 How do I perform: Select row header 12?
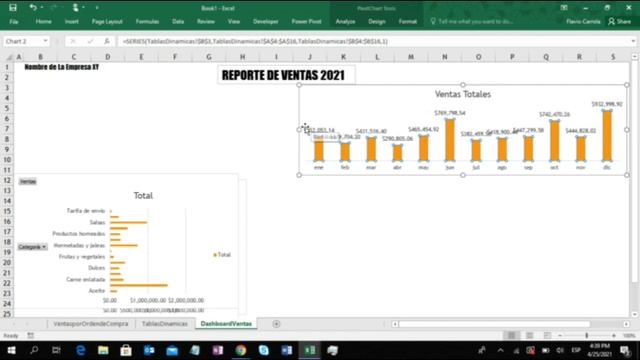point(7,180)
